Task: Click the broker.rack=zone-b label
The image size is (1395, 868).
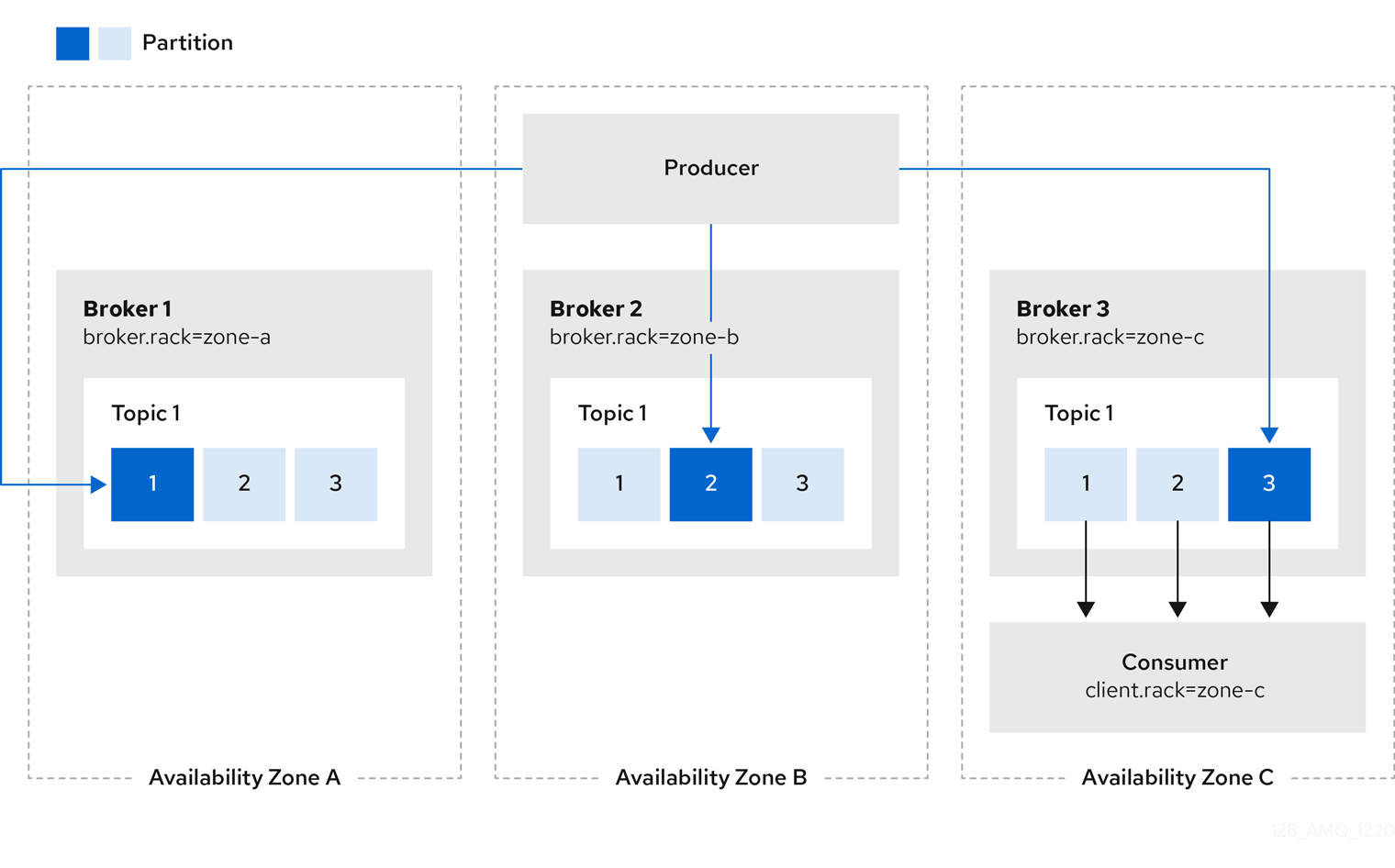Action: (644, 338)
